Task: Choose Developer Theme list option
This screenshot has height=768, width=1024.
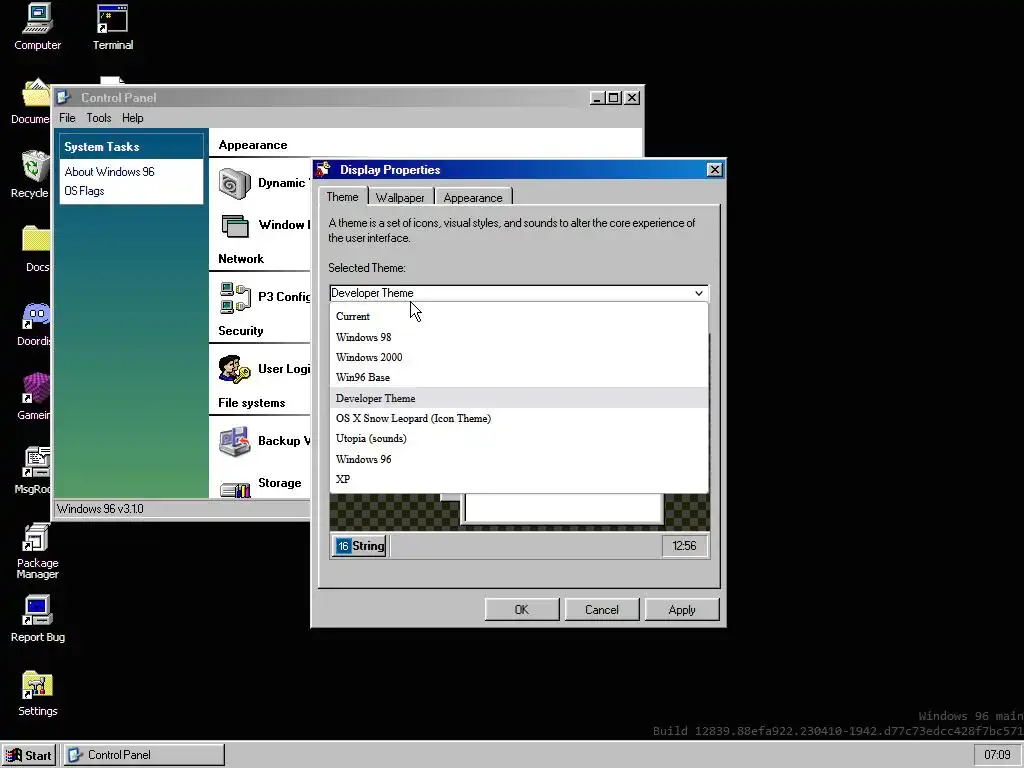Action: 519,398
